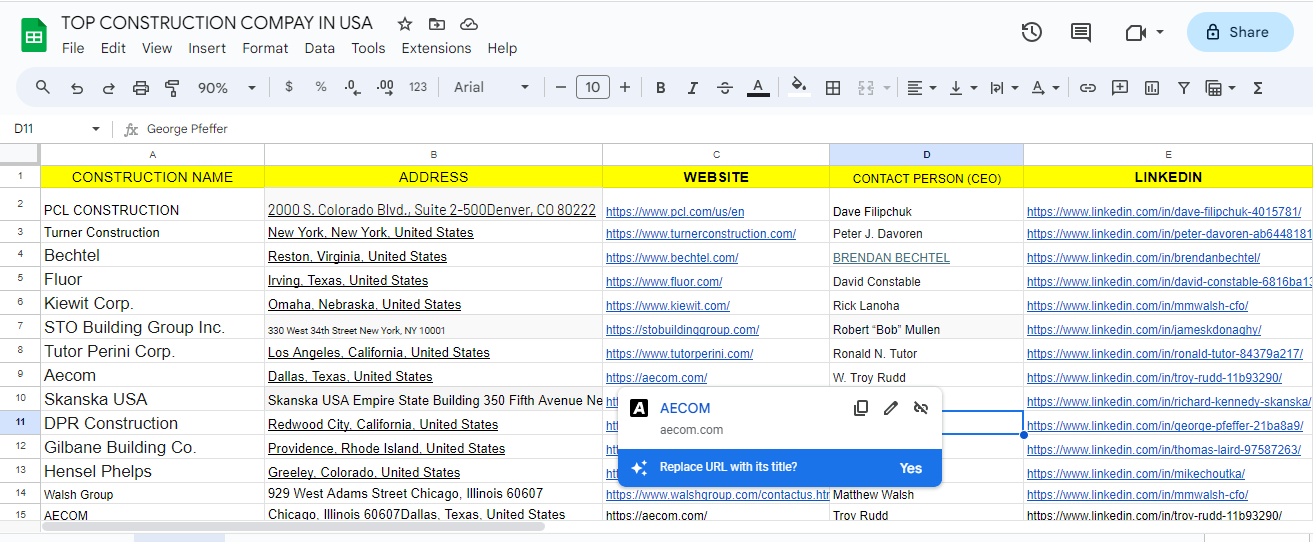Create a filter
The width and height of the screenshot is (1313, 542).
[x=1184, y=88]
